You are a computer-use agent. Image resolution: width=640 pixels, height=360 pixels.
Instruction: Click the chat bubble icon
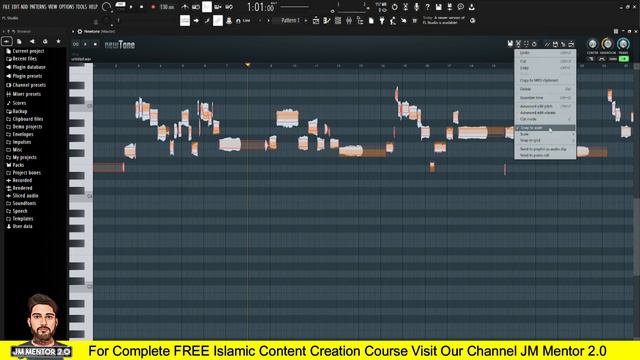(460, 7)
